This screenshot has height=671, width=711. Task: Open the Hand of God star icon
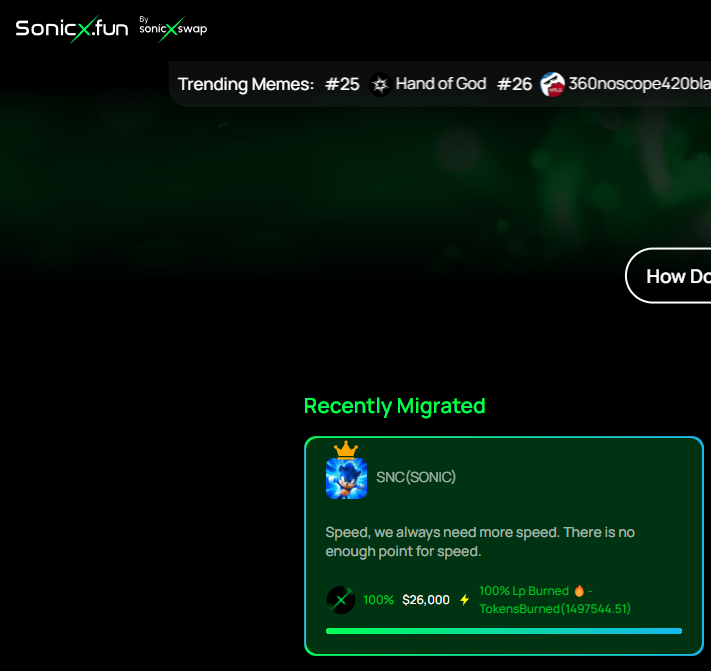(380, 84)
